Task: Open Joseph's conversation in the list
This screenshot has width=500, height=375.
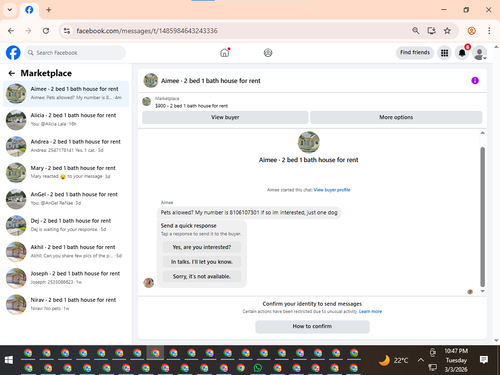Action: pos(66,278)
